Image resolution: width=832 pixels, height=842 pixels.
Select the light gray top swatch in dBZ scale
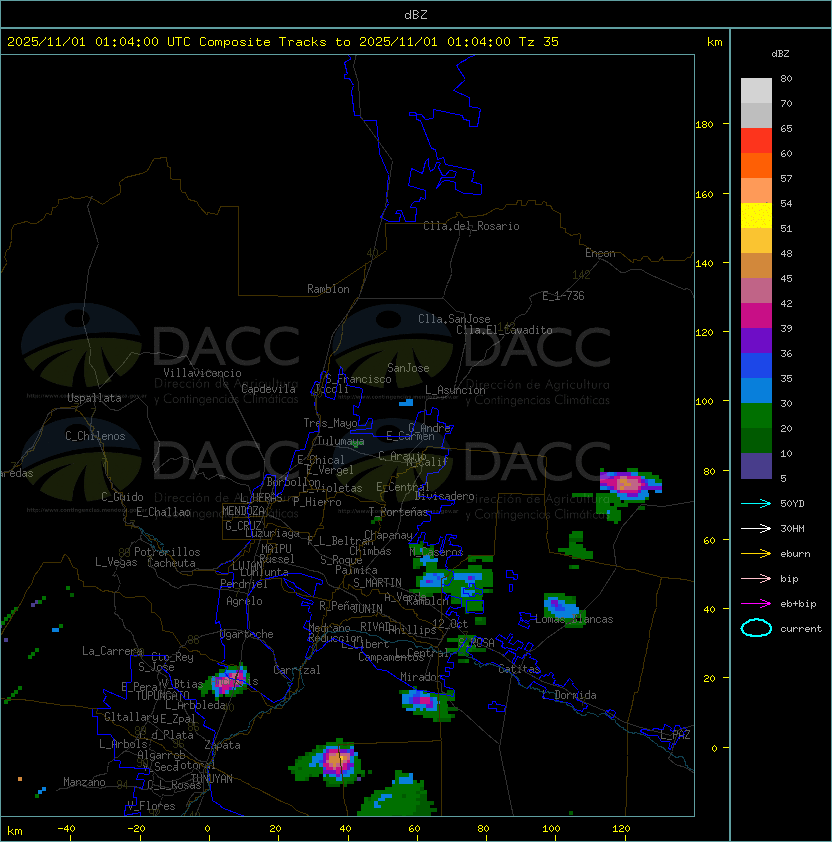click(x=756, y=90)
